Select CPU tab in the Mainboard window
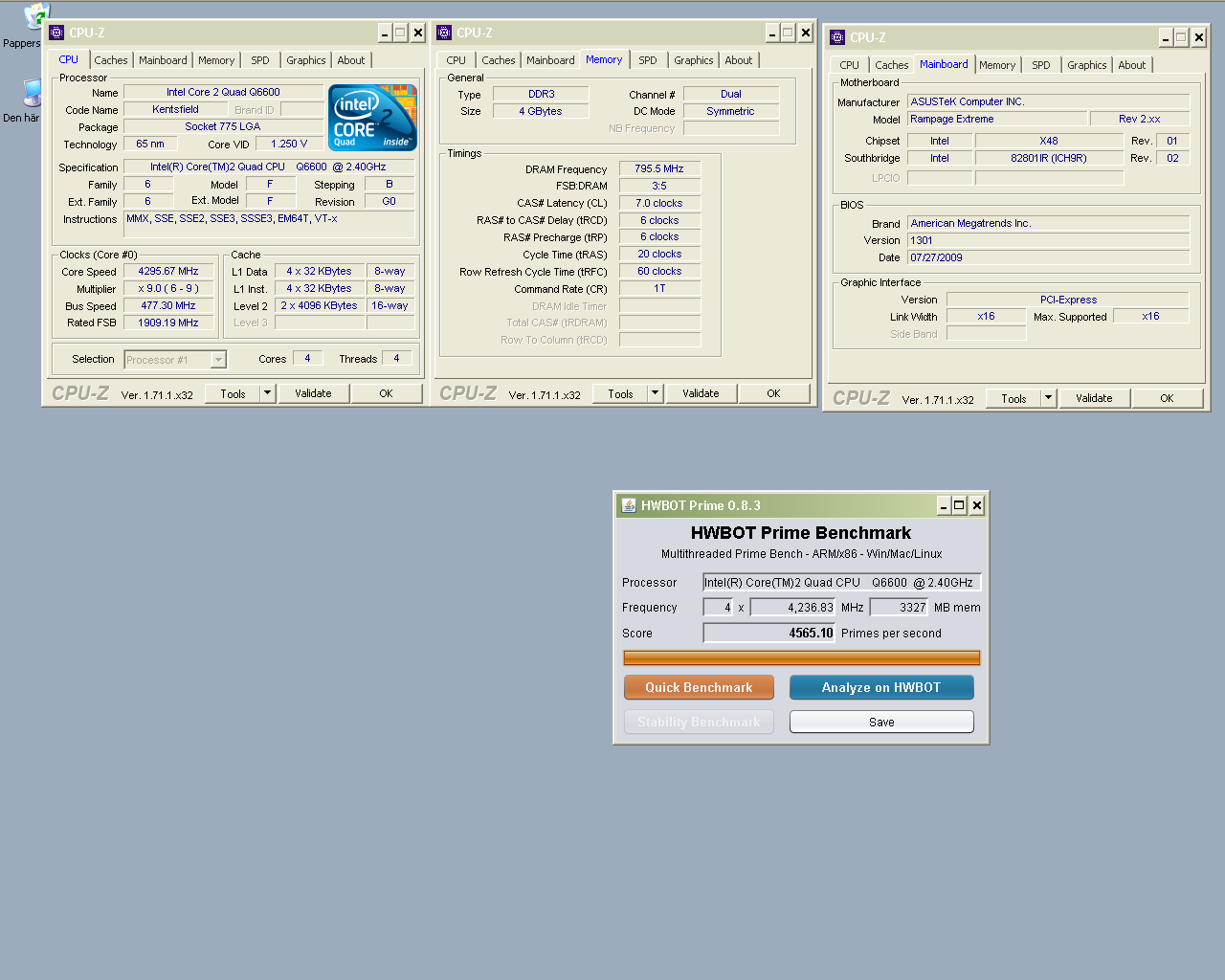The image size is (1225, 980). pos(850,65)
